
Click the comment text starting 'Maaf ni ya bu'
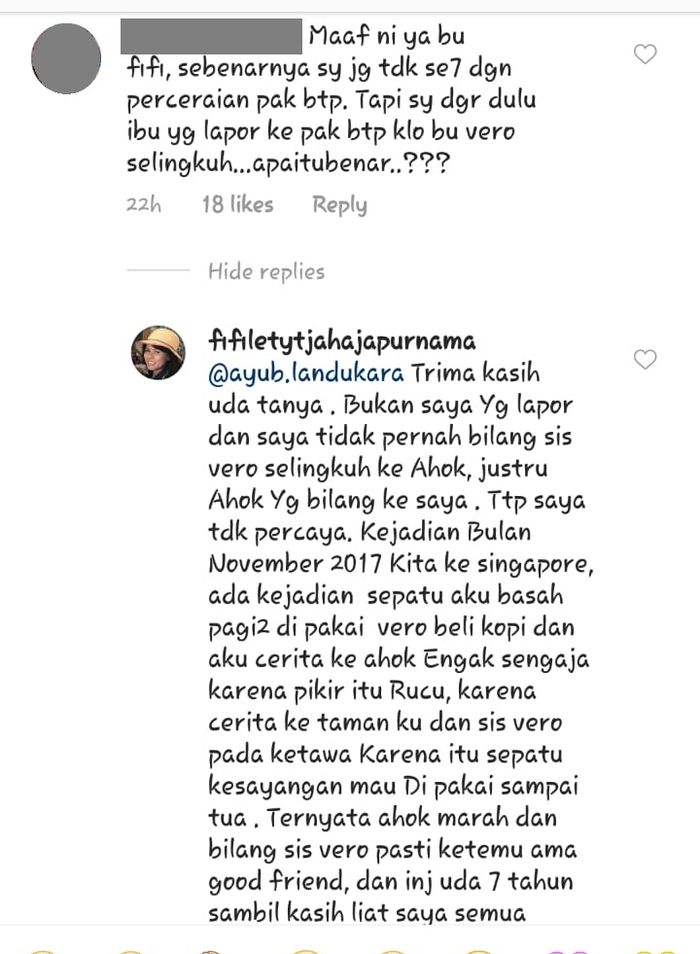point(331,100)
